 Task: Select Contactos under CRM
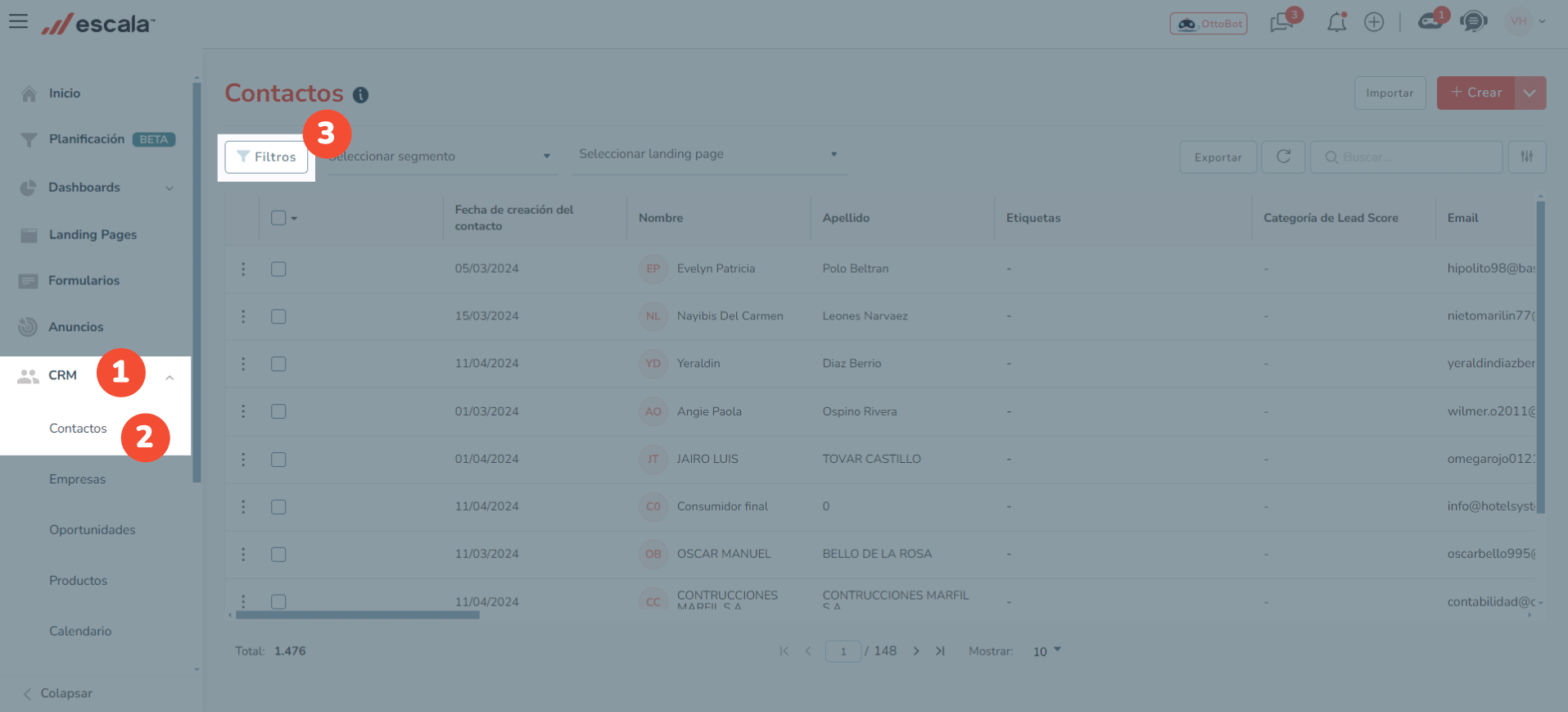[x=78, y=429]
